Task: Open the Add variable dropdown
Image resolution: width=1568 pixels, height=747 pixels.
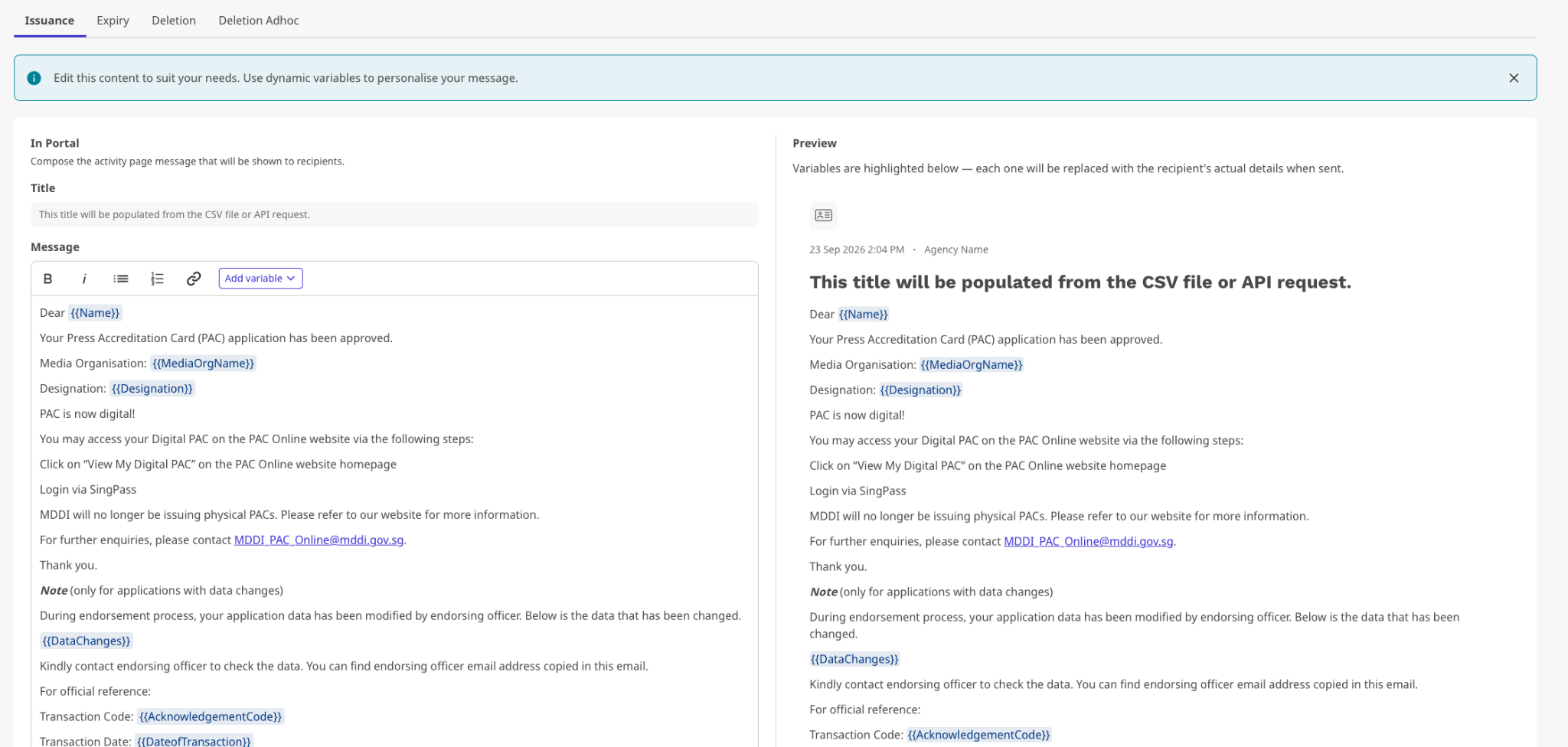Action: pyautogui.click(x=260, y=279)
